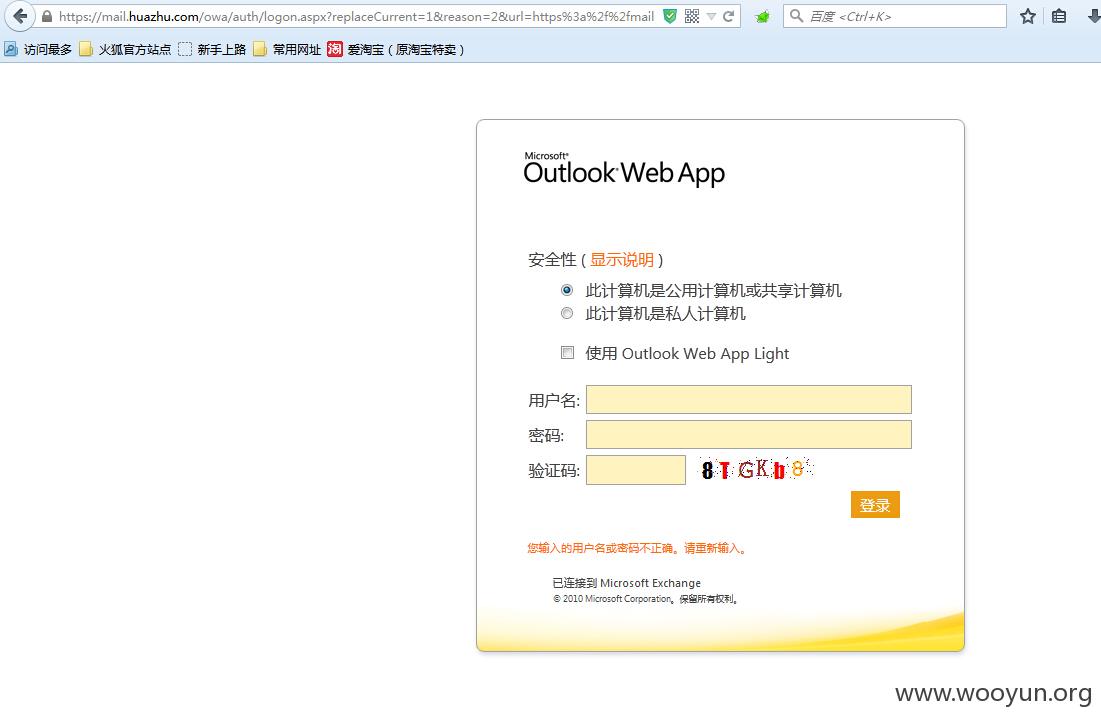Click the address bar URL field
The image size is (1101, 722).
click(x=357, y=16)
